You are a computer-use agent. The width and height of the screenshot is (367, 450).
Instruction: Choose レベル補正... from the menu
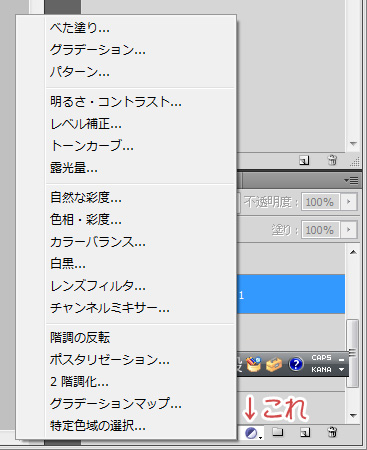click(141, 124)
